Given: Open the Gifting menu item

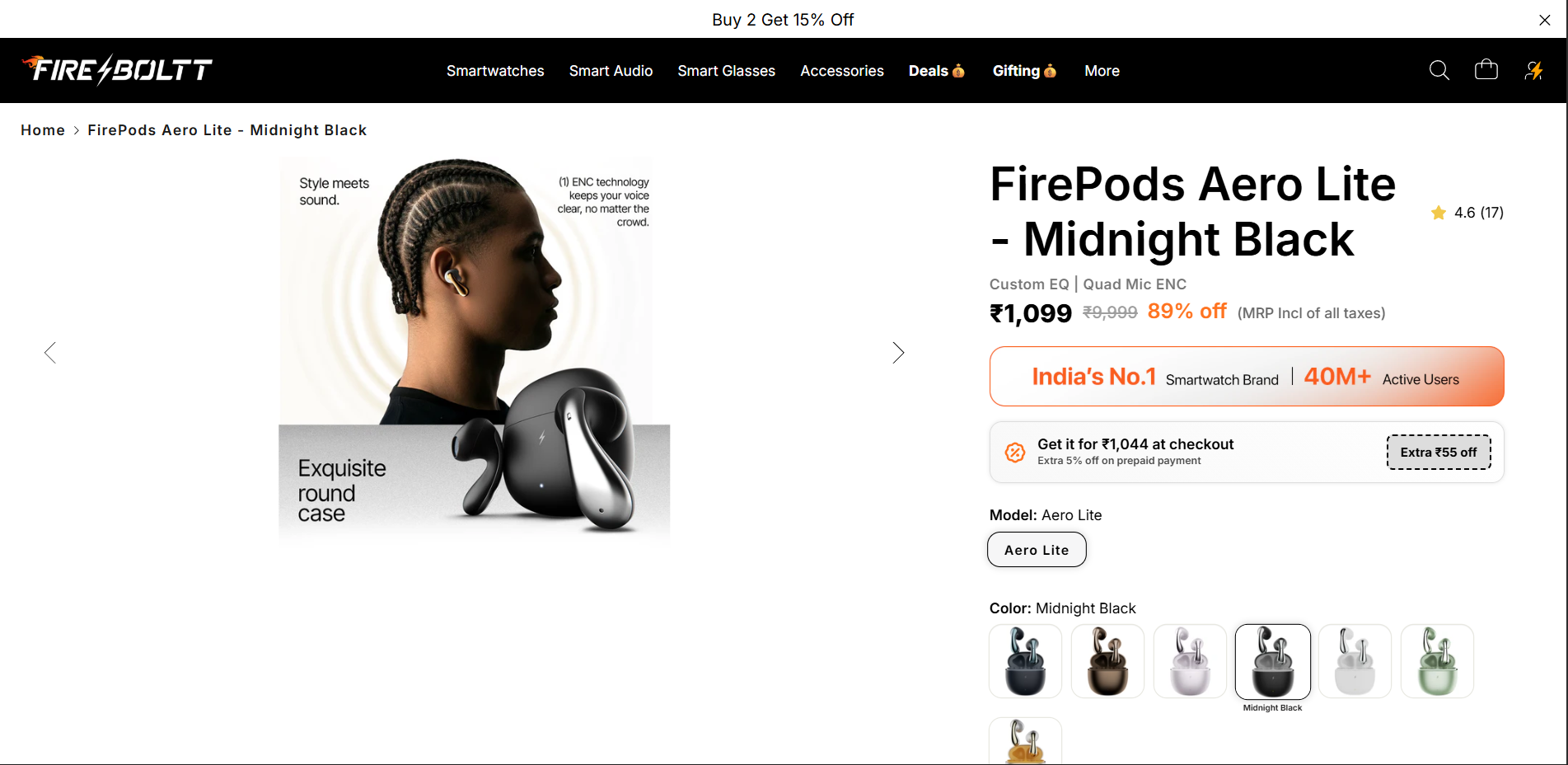Looking at the screenshot, I should pos(1024,71).
